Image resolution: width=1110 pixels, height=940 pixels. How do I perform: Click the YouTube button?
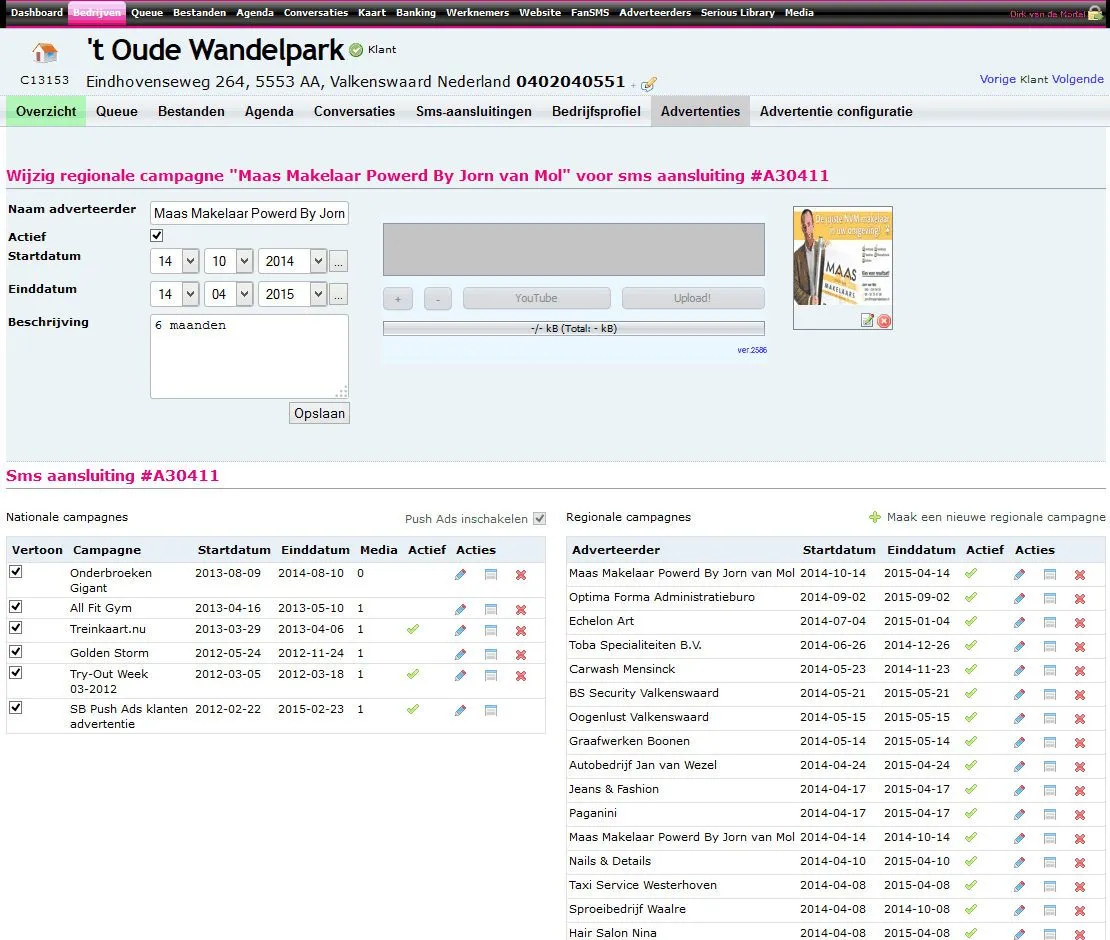[537, 299]
